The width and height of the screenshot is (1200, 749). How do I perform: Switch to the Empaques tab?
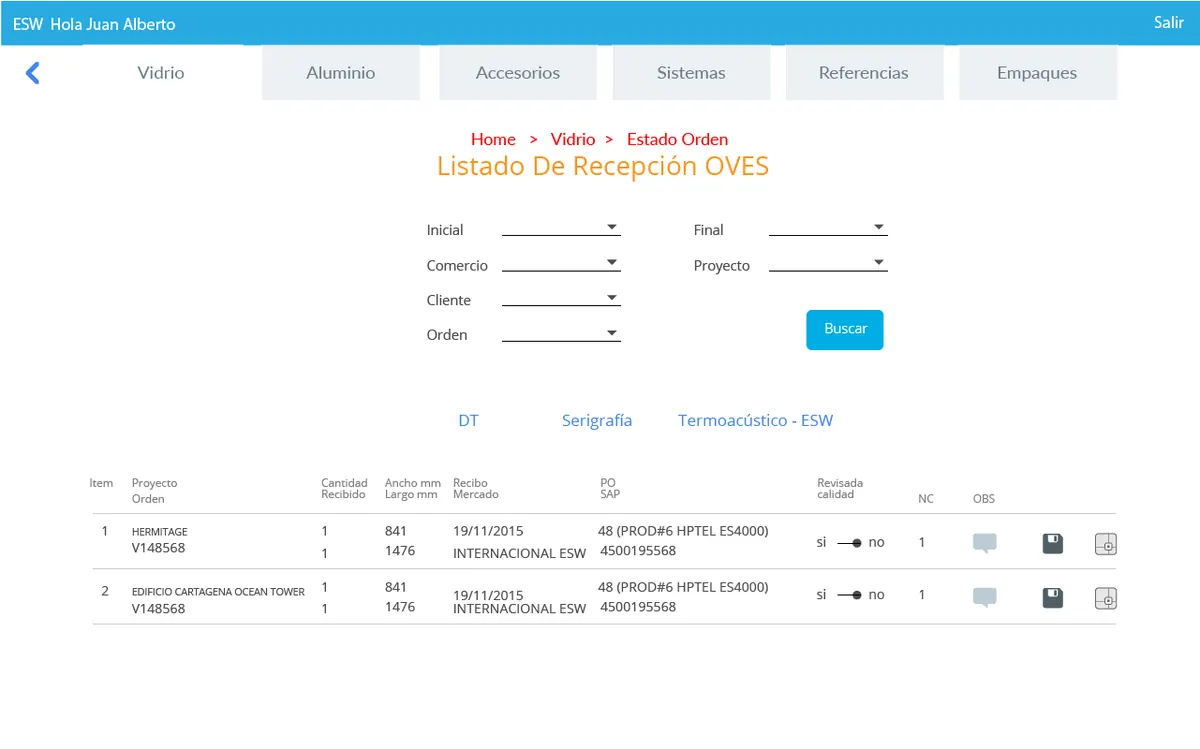click(x=1037, y=73)
